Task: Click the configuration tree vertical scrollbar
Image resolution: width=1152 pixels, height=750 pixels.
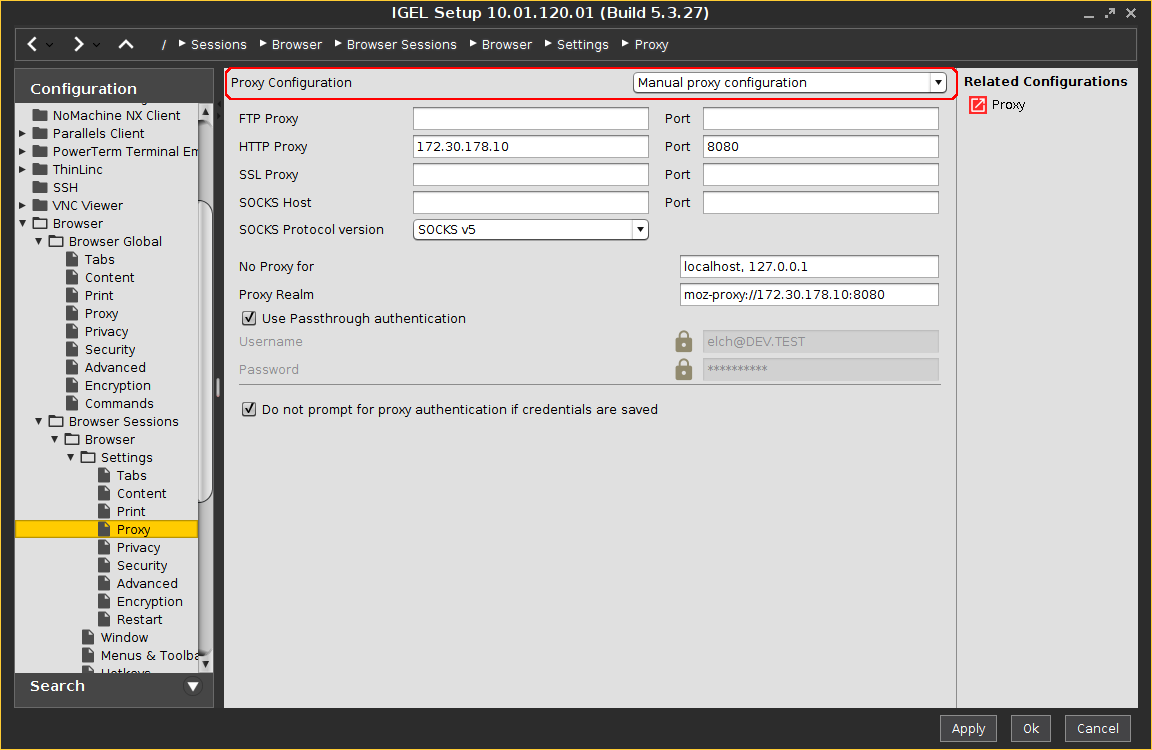Action: pyautogui.click(x=206, y=350)
